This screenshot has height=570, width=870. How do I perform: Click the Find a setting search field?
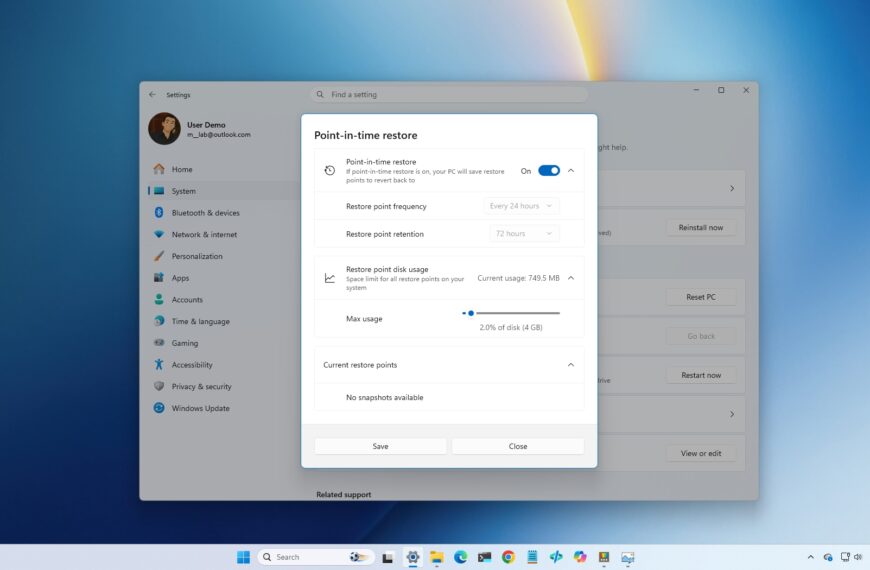point(449,94)
